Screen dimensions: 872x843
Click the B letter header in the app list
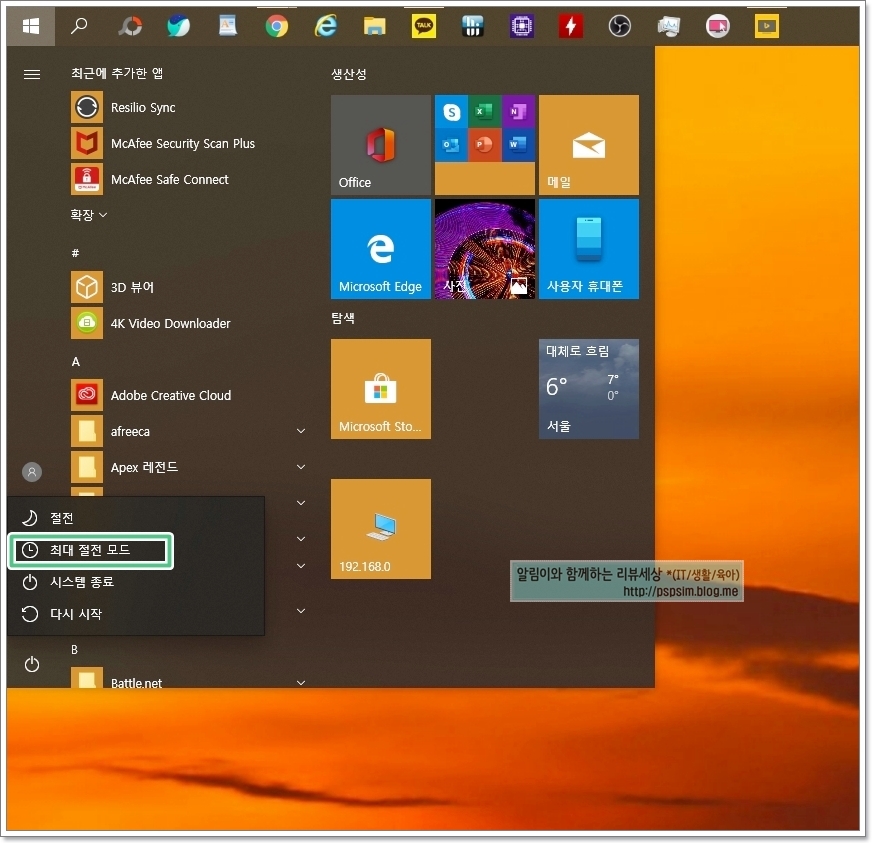tap(75, 649)
